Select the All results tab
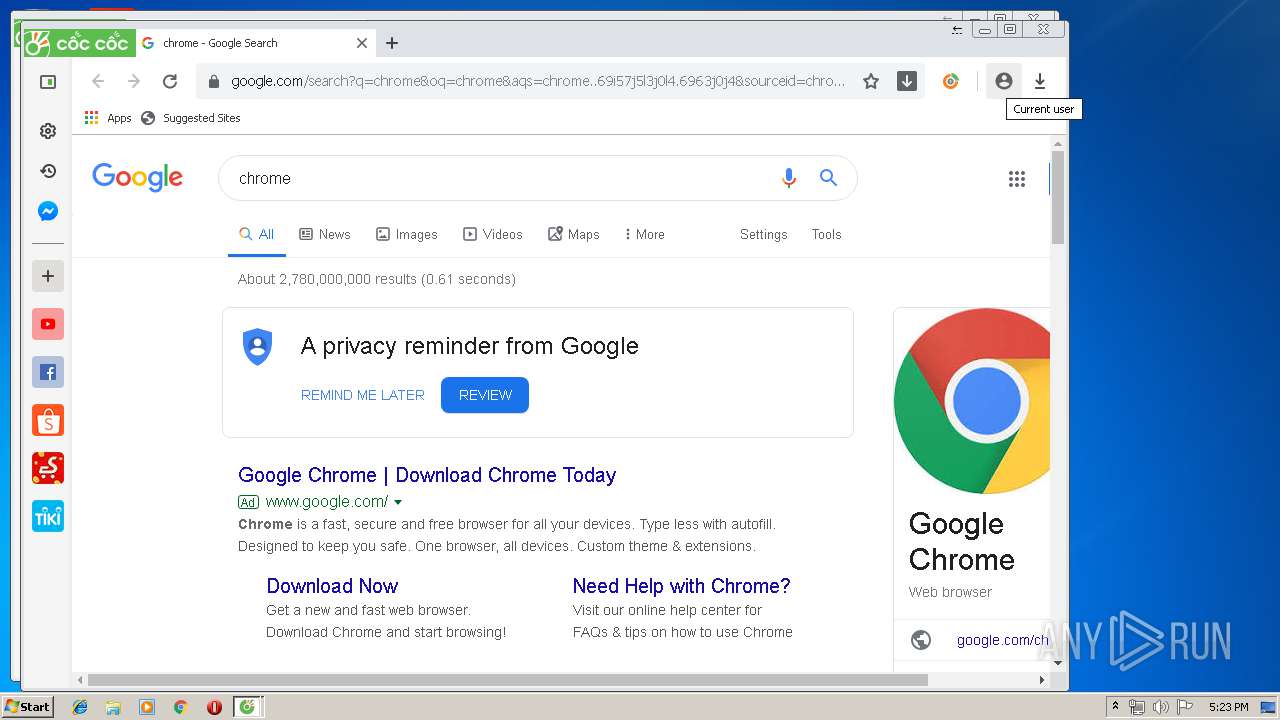 click(257, 235)
